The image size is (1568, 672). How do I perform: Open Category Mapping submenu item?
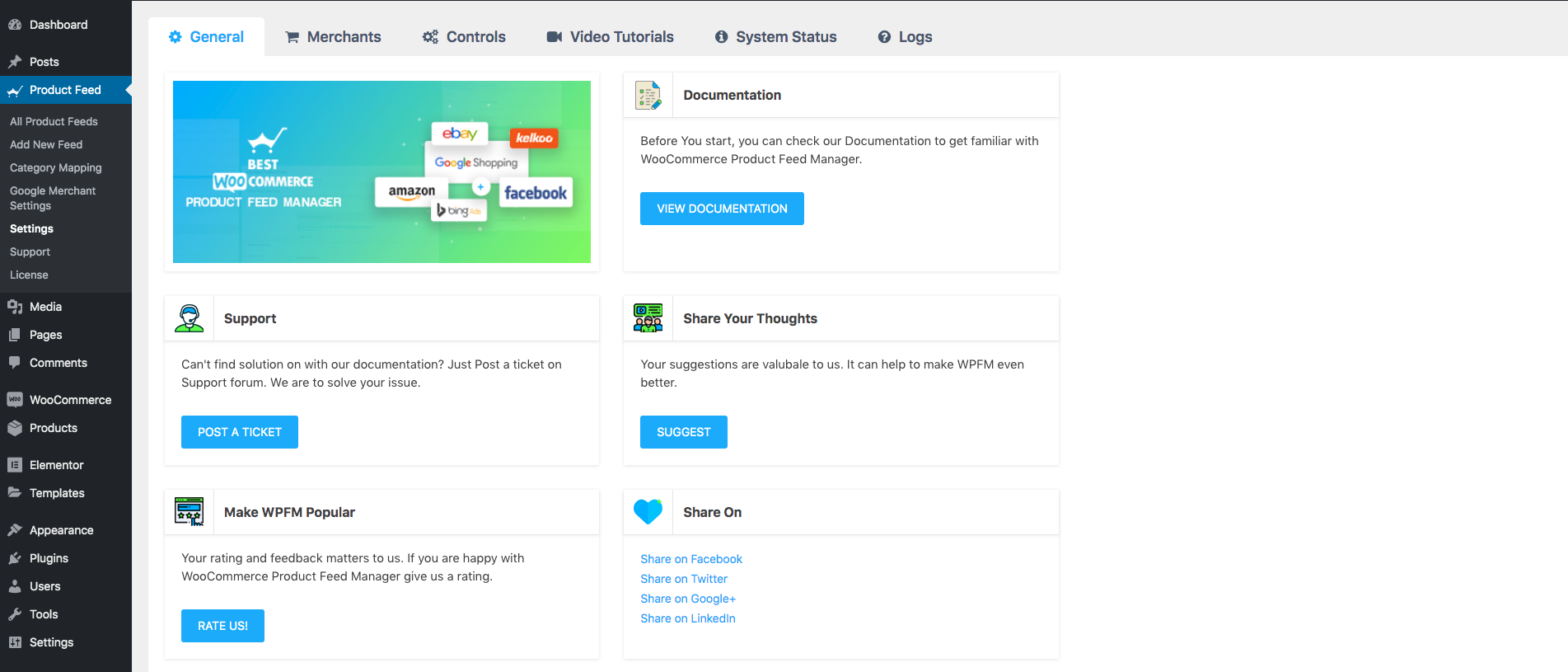click(x=56, y=167)
